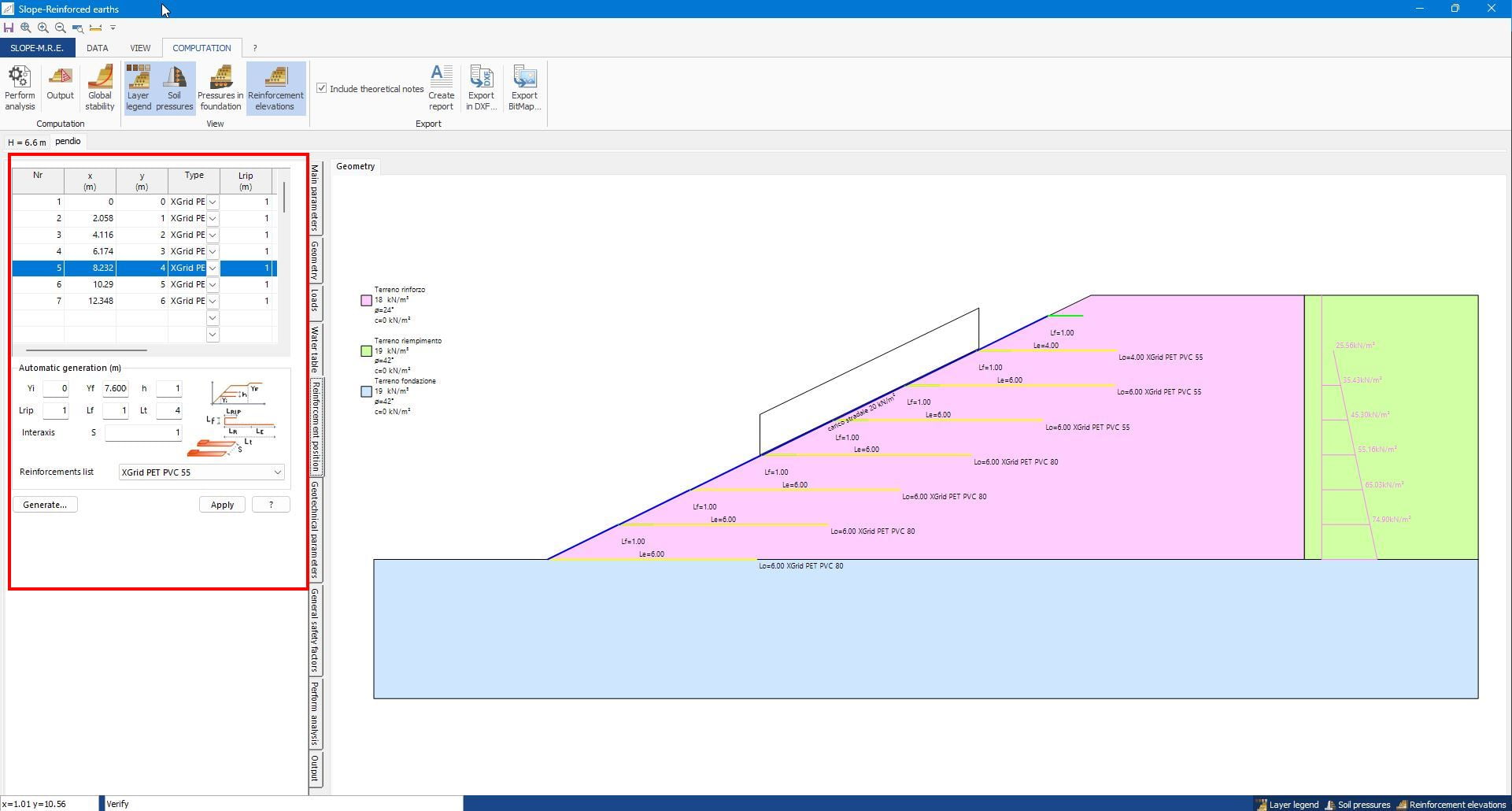Switch to the DATA ribbon tab
1512x811 pixels.
pos(98,48)
